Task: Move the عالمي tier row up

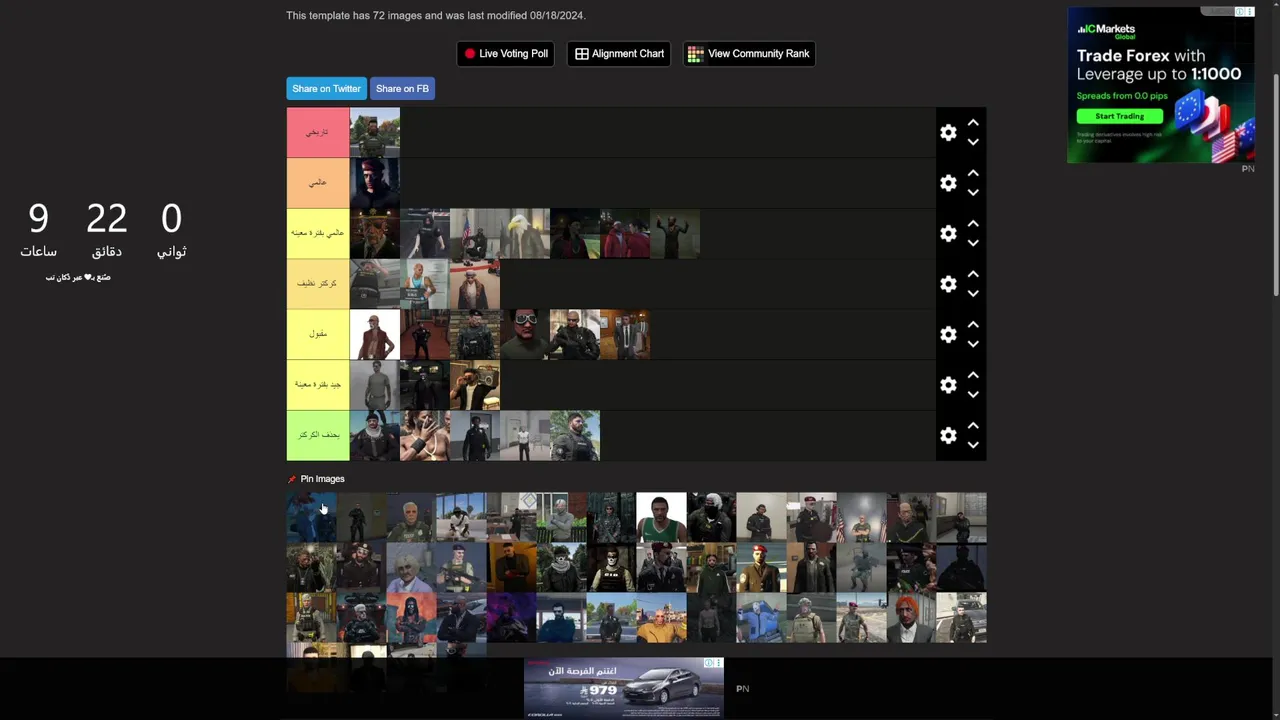Action: coord(973,174)
